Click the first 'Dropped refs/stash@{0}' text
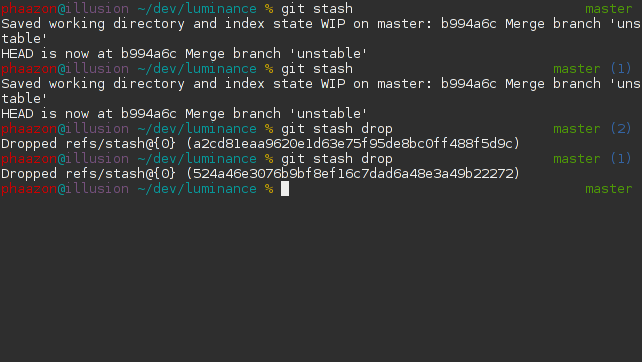Image resolution: width=642 pixels, height=362 pixels. pos(88,144)
